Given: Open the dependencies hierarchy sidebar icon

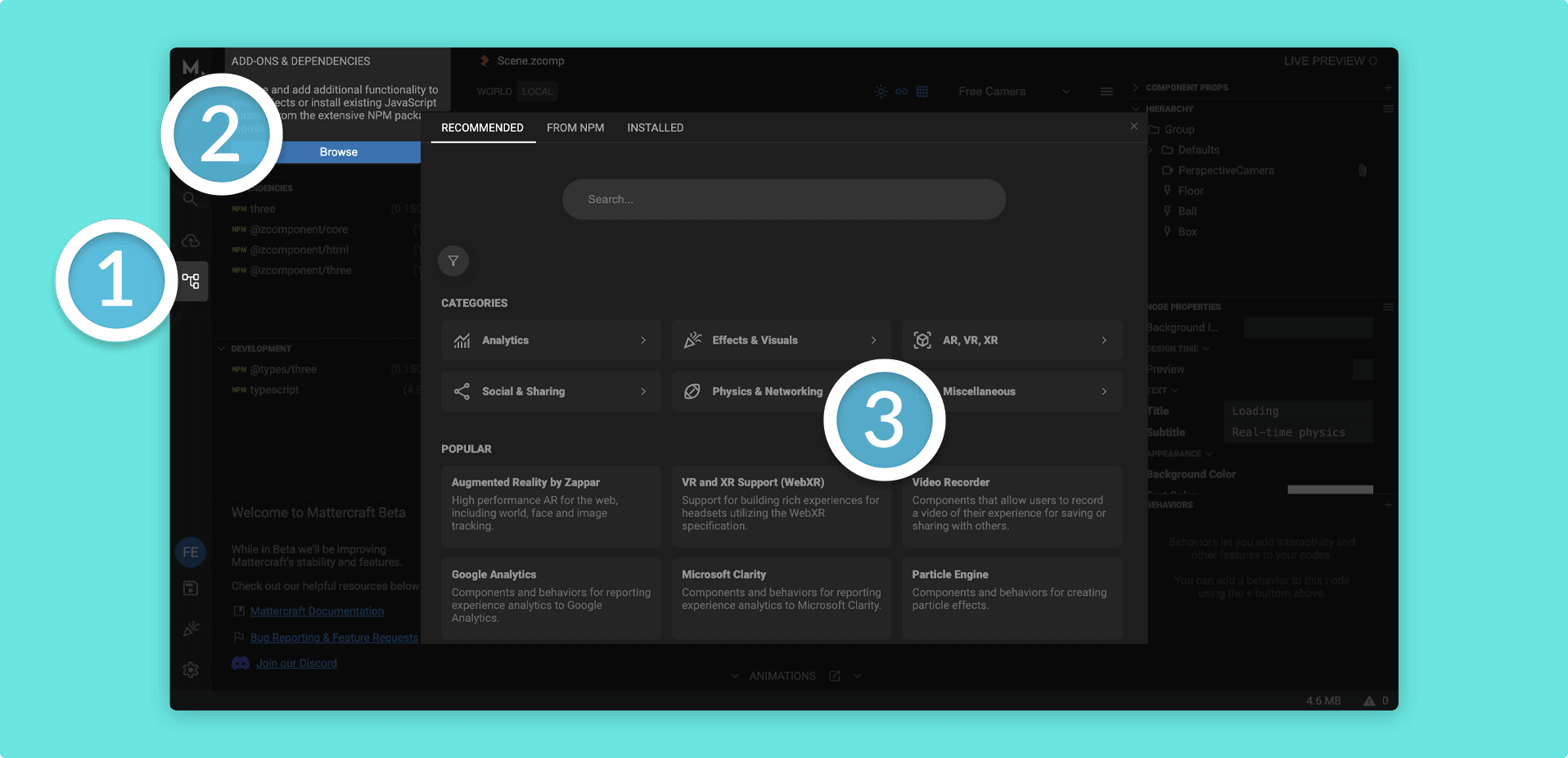Looking at the screenshot, I should (191, 282).
